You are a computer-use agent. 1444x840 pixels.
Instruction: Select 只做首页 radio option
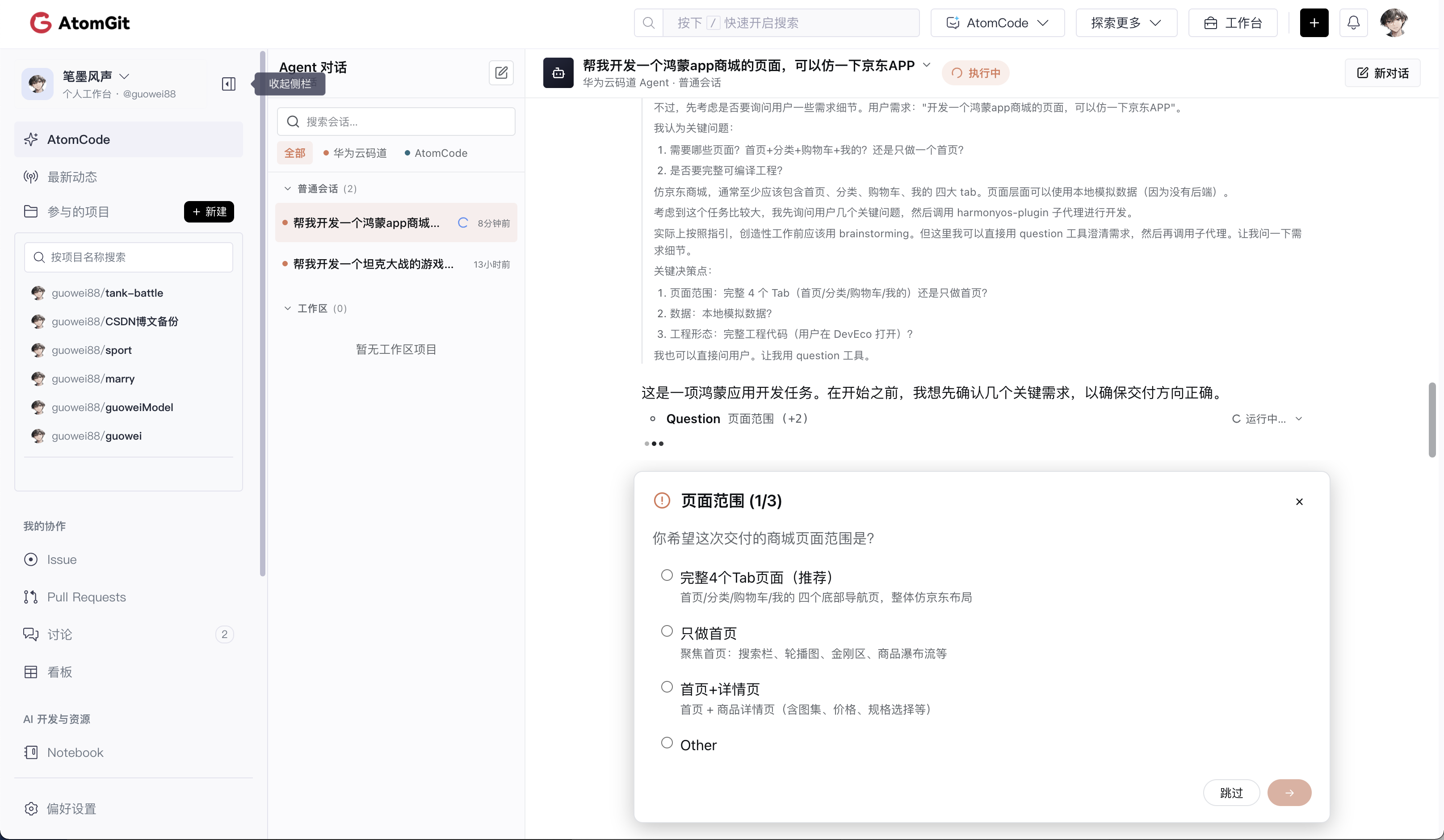click(667, 631)
